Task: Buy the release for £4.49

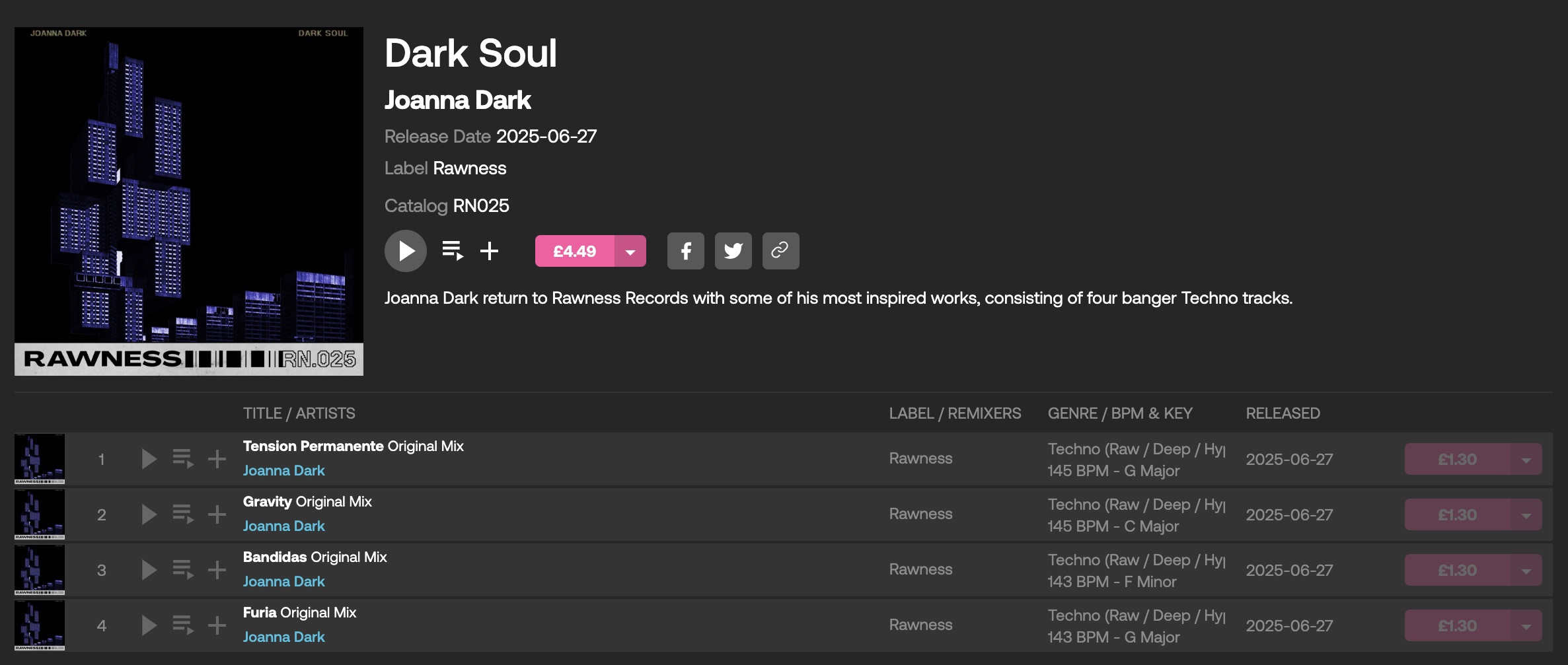Action: tap(574, 252)
